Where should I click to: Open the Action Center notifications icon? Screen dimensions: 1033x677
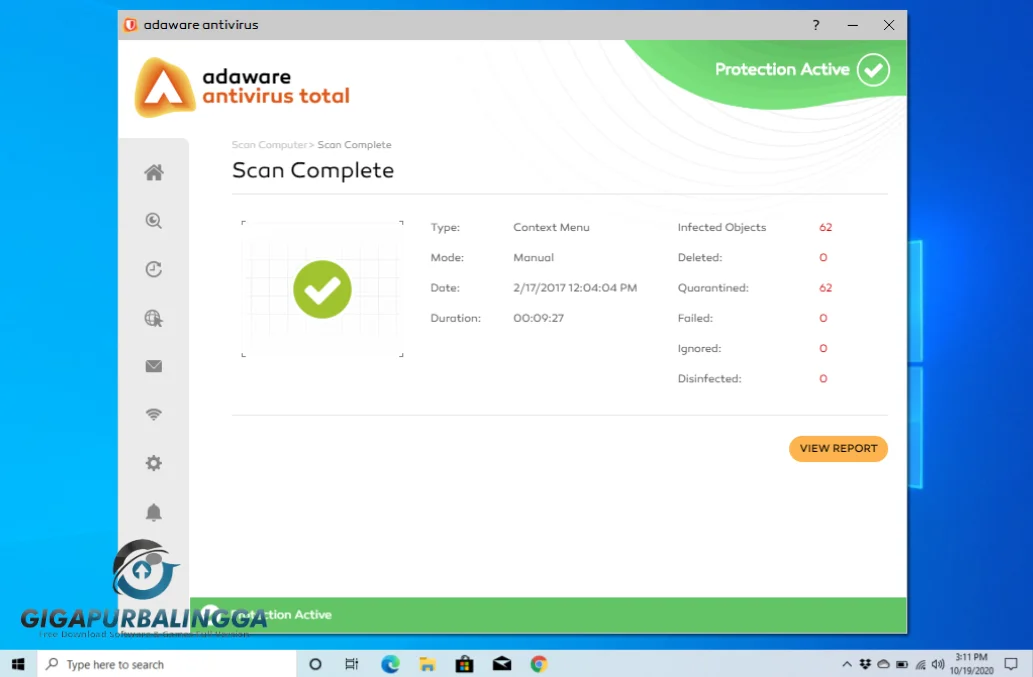tap(1011, 664)
